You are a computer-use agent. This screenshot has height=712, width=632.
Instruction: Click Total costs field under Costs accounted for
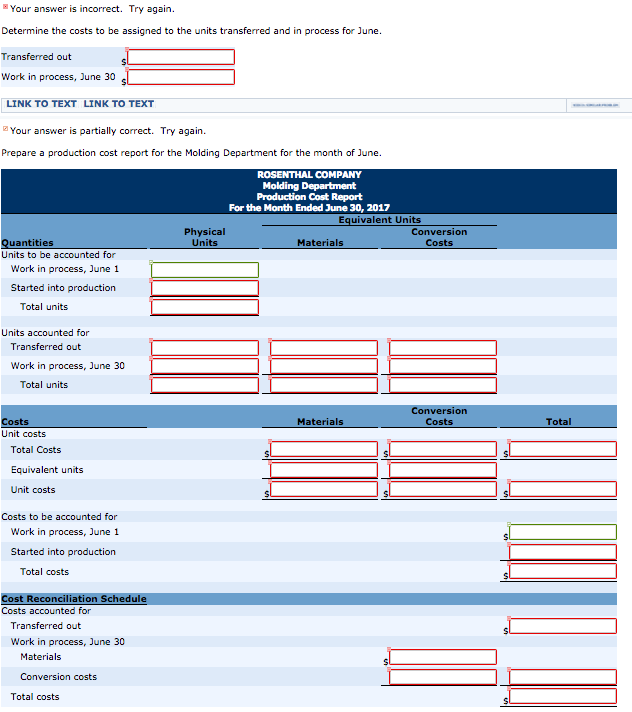[563, 697]
